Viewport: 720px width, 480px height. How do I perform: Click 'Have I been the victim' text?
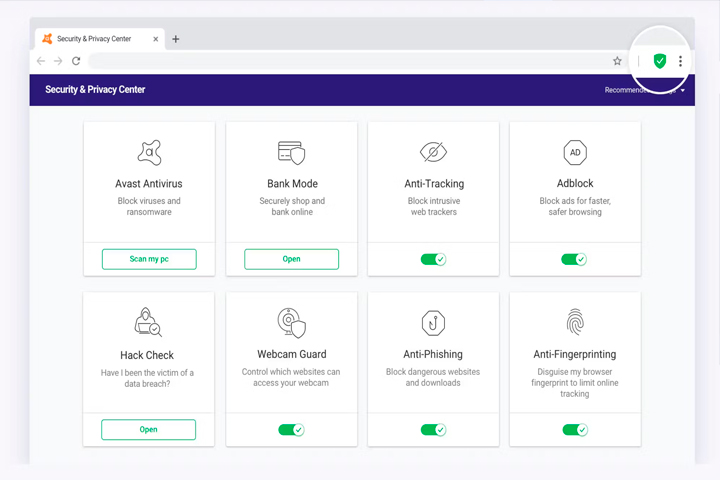(147, 378)
